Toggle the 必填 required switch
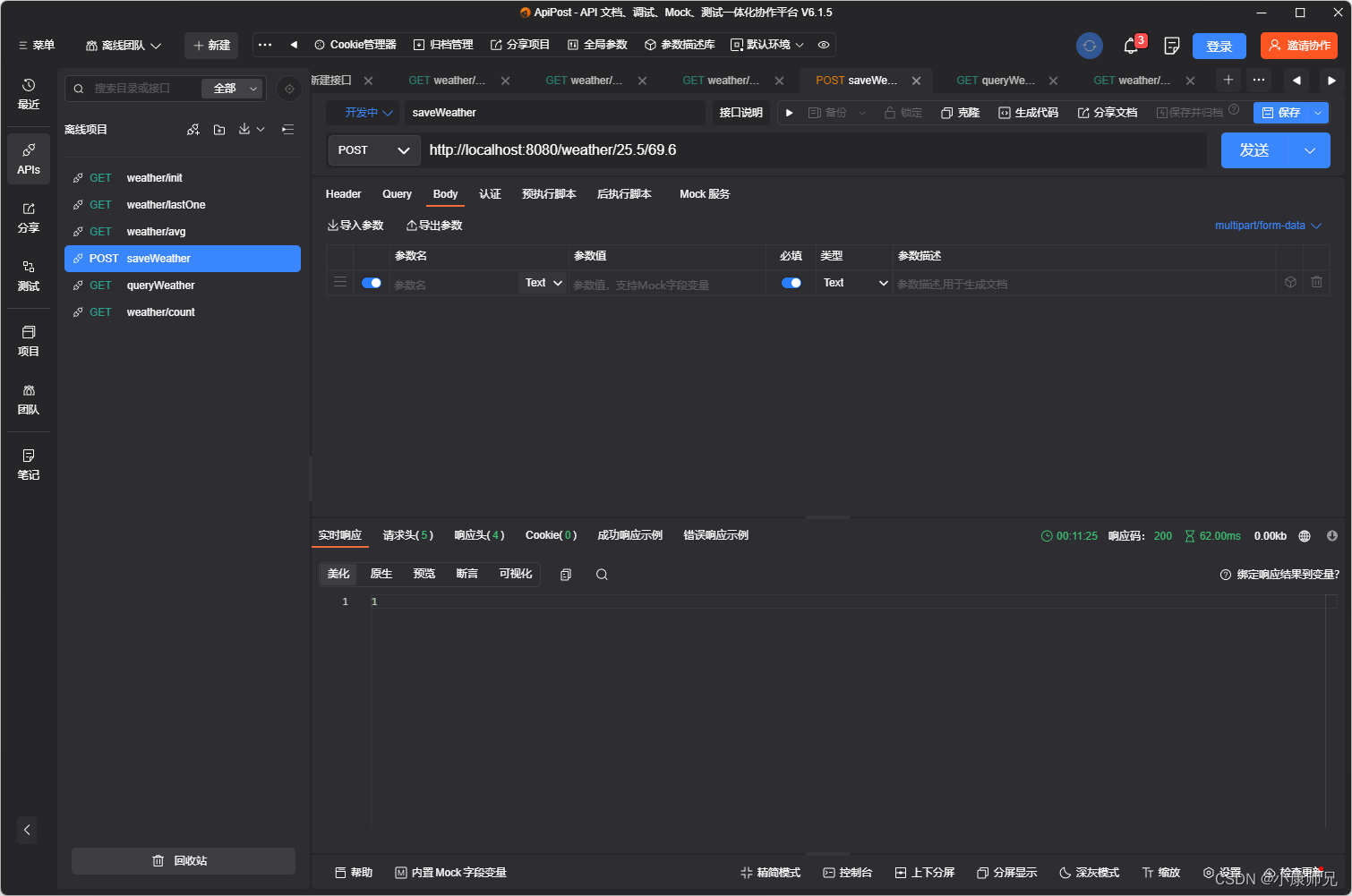 (792, 283)
